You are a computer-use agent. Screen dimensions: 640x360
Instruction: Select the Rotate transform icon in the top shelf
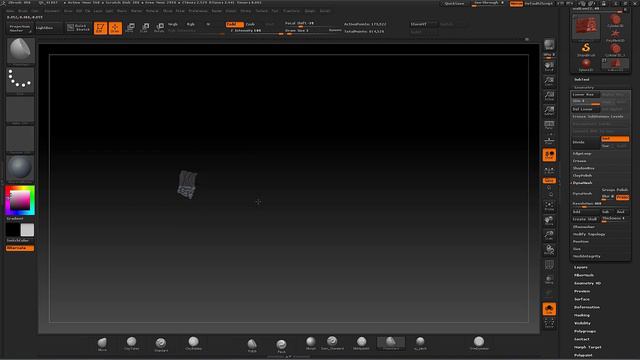click(x=159, y=28)
